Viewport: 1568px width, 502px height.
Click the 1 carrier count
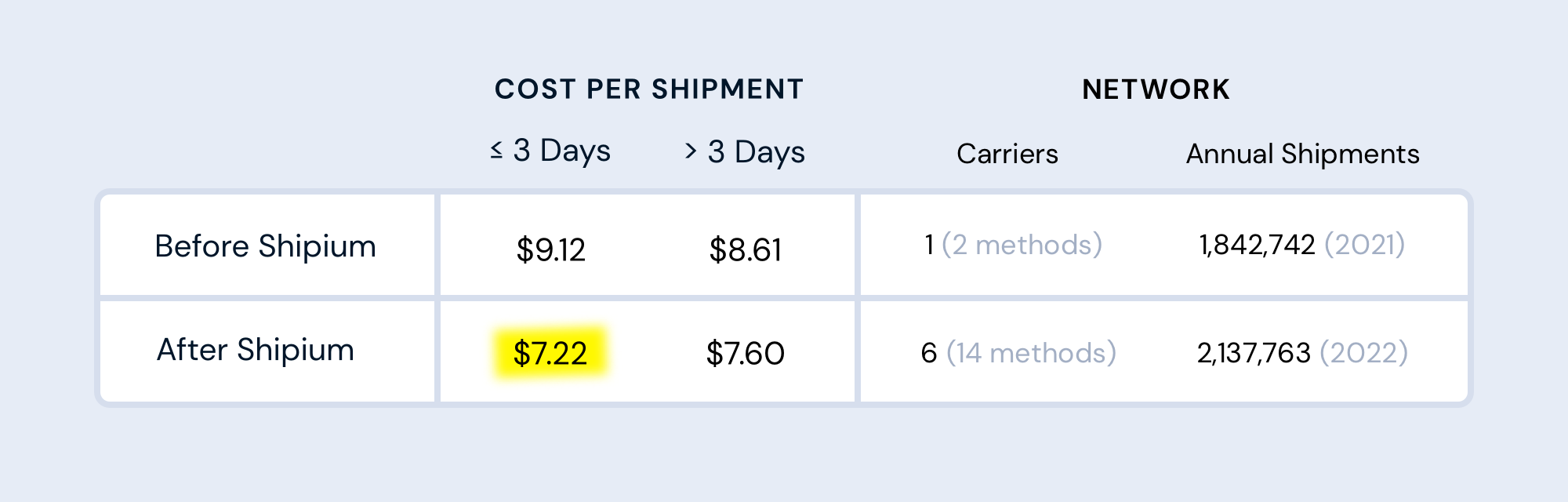[929, 245]
